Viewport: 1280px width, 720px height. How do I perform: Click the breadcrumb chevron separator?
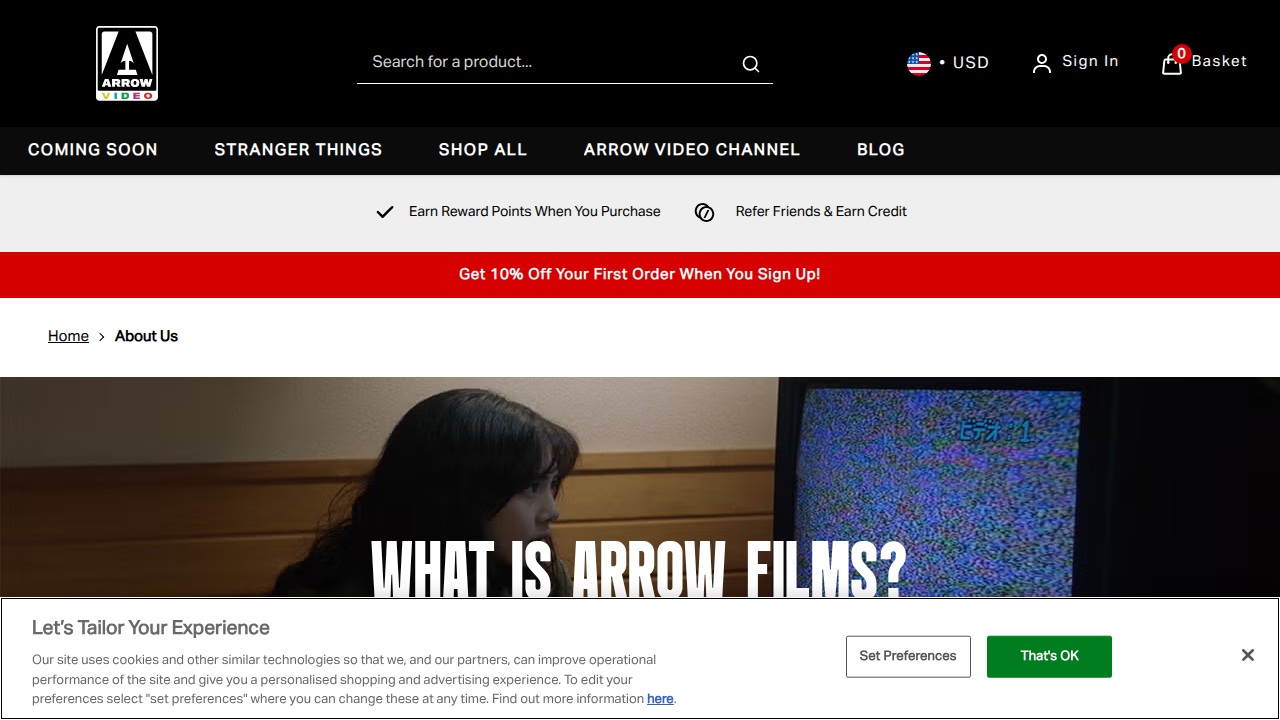(101, 337)
